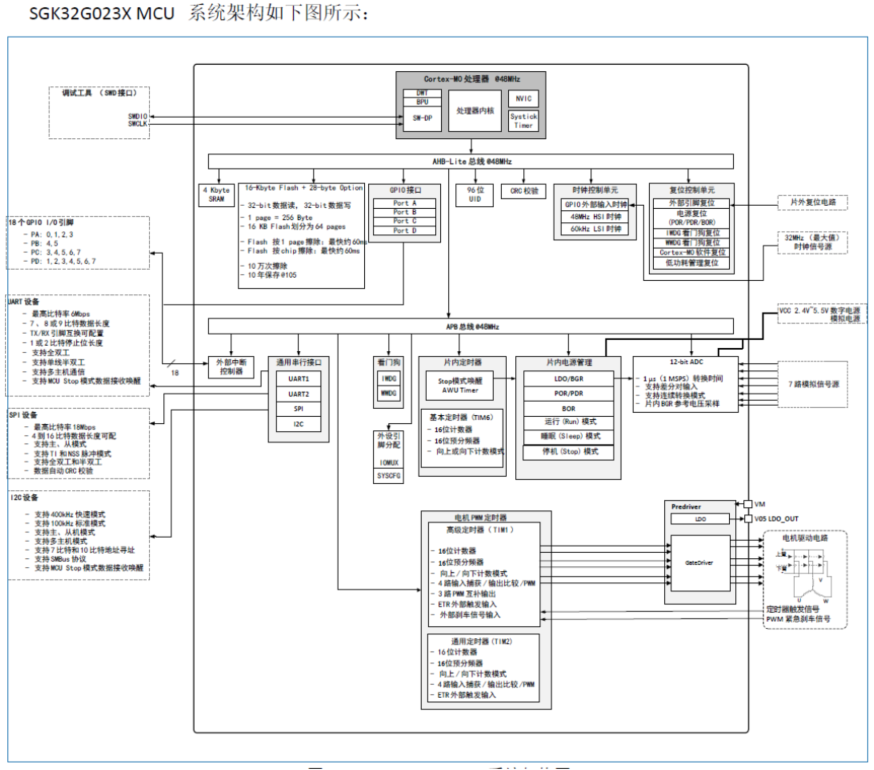Select Port D in the GPIO block
The height and width of the screenshot is (770, 874).
click(x=405, y=230)
